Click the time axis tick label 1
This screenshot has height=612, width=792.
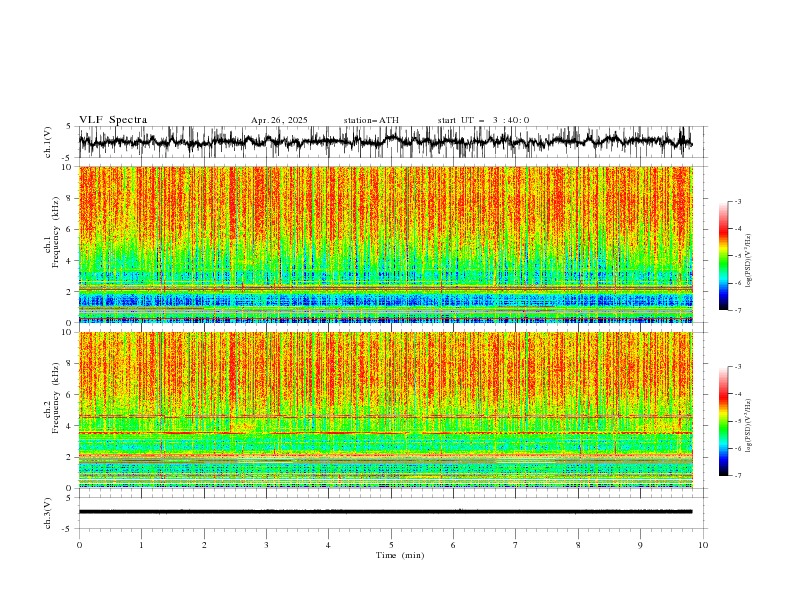tap(141, 545)
